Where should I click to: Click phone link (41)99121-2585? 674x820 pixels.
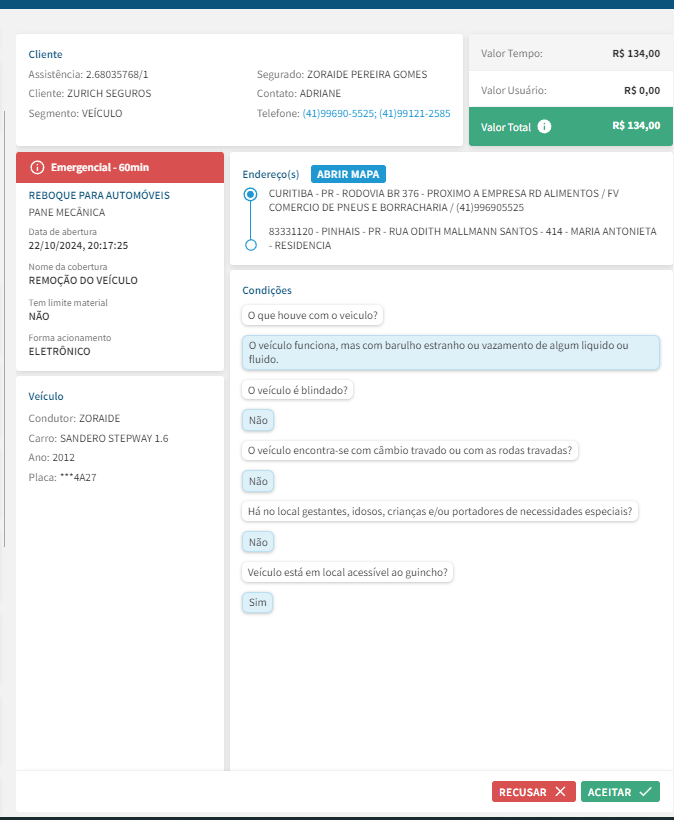(x=414, y=114)
